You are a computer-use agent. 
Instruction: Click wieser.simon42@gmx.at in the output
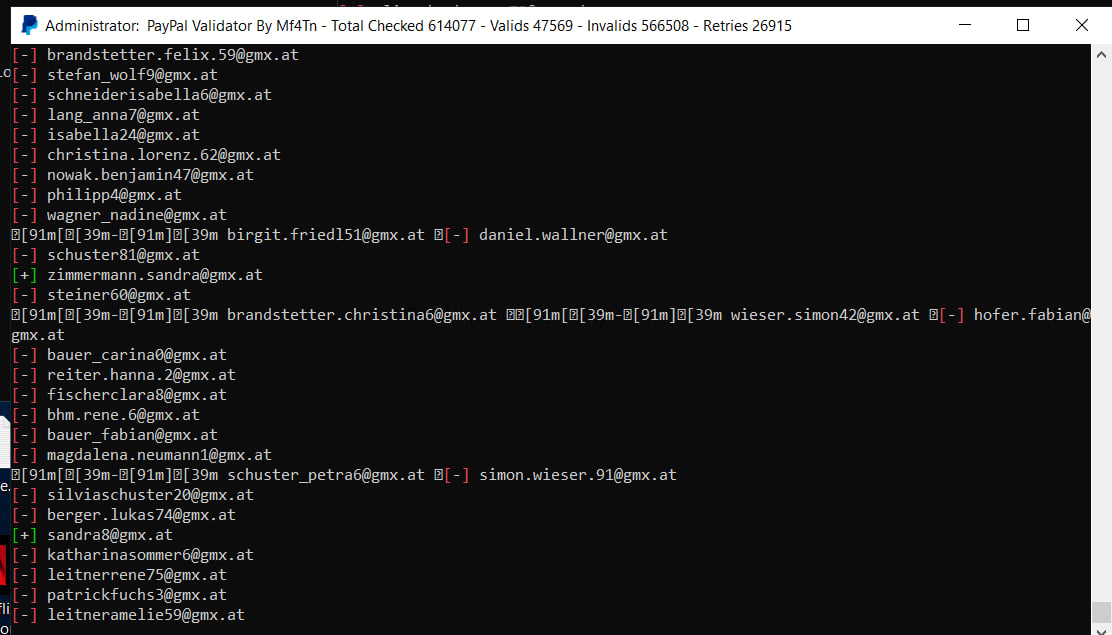825,314
